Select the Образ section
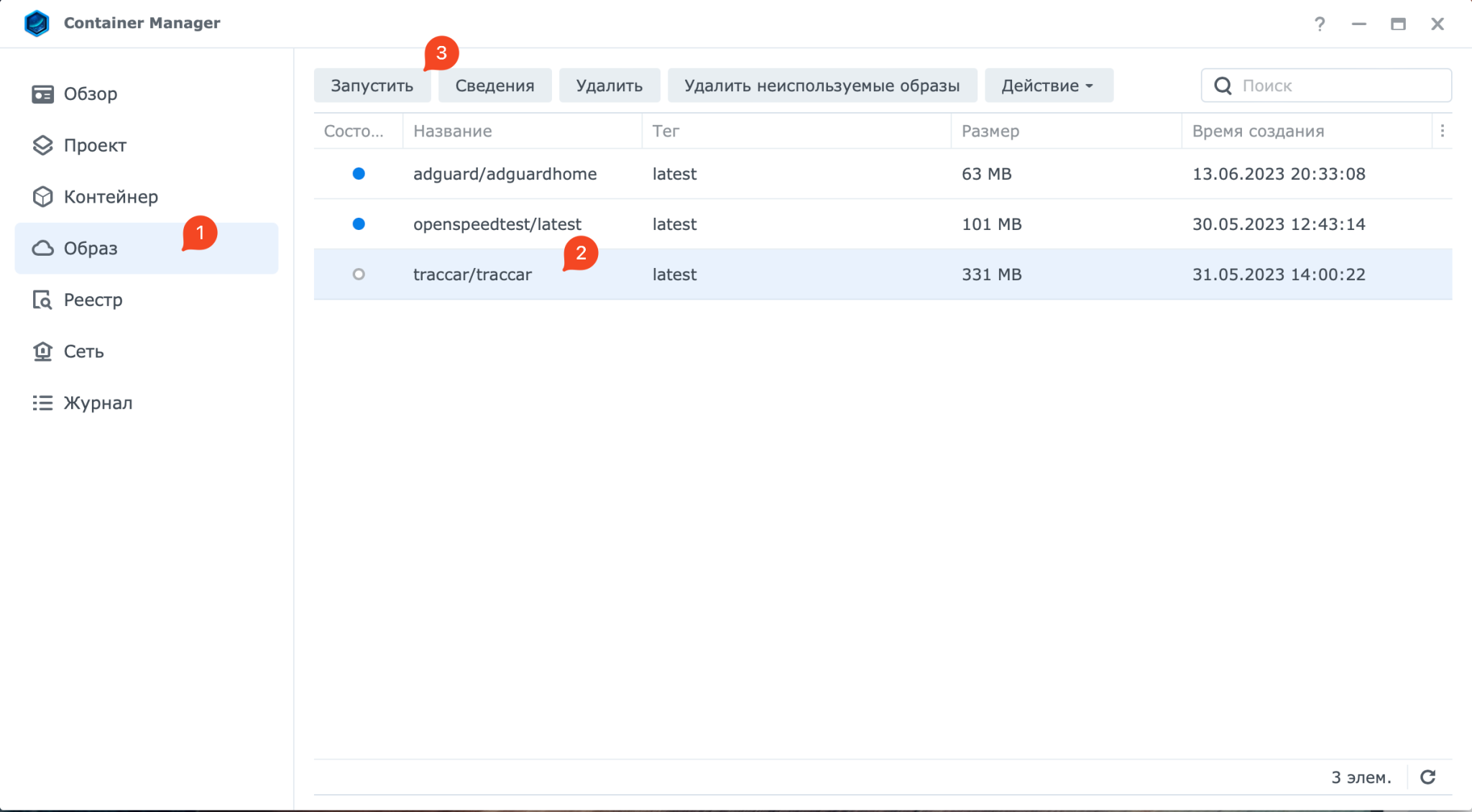 pos(147,248)
